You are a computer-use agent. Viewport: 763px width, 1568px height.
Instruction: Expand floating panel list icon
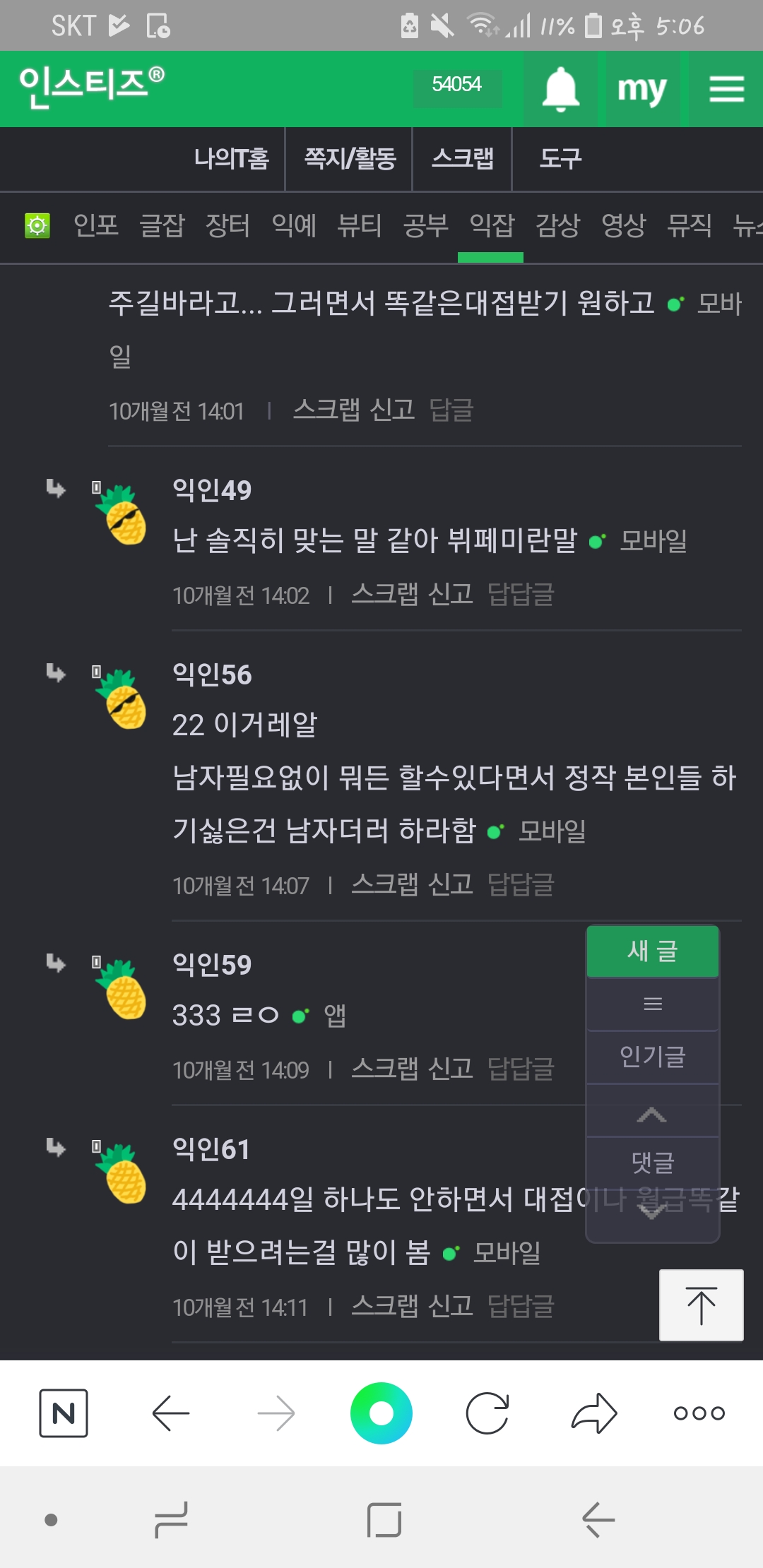click(x=653, y=1004)
